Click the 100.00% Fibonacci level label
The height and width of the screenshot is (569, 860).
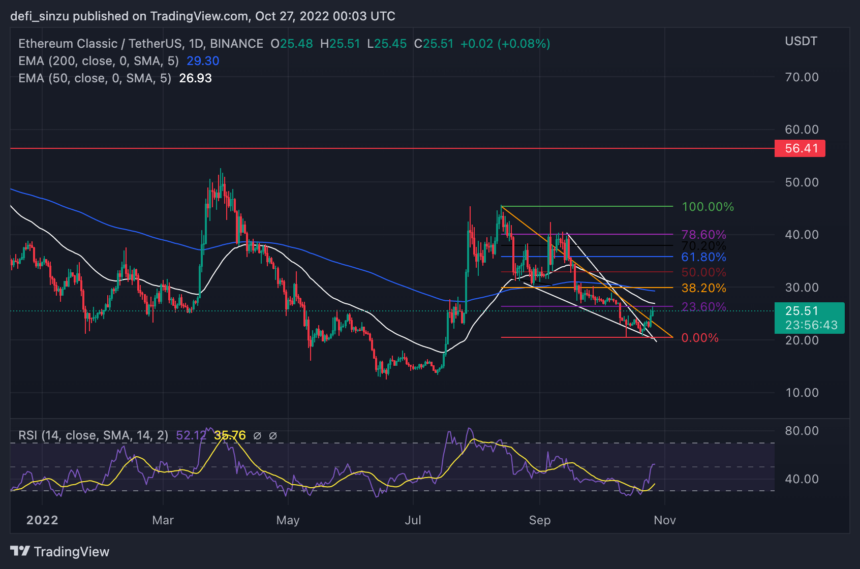tap(708, 207)
